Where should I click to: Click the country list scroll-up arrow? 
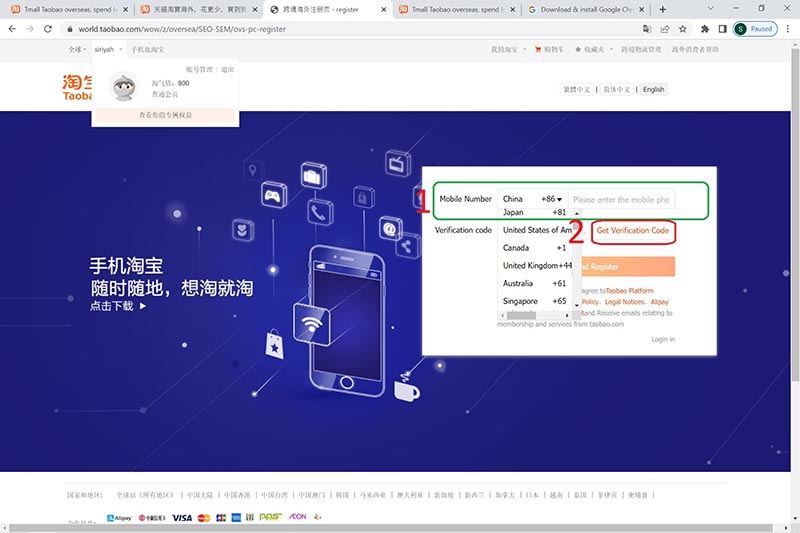pos(577,213)
